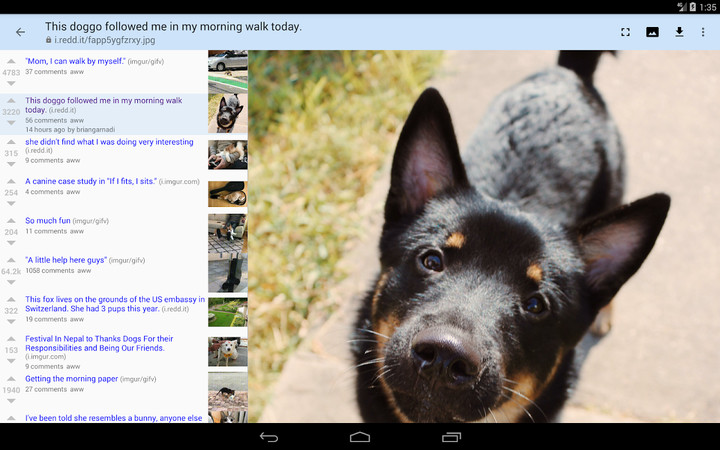The image size is (720, 450).
Task: Click the image view icon in the toolbar
Action: tap(652, 32)
